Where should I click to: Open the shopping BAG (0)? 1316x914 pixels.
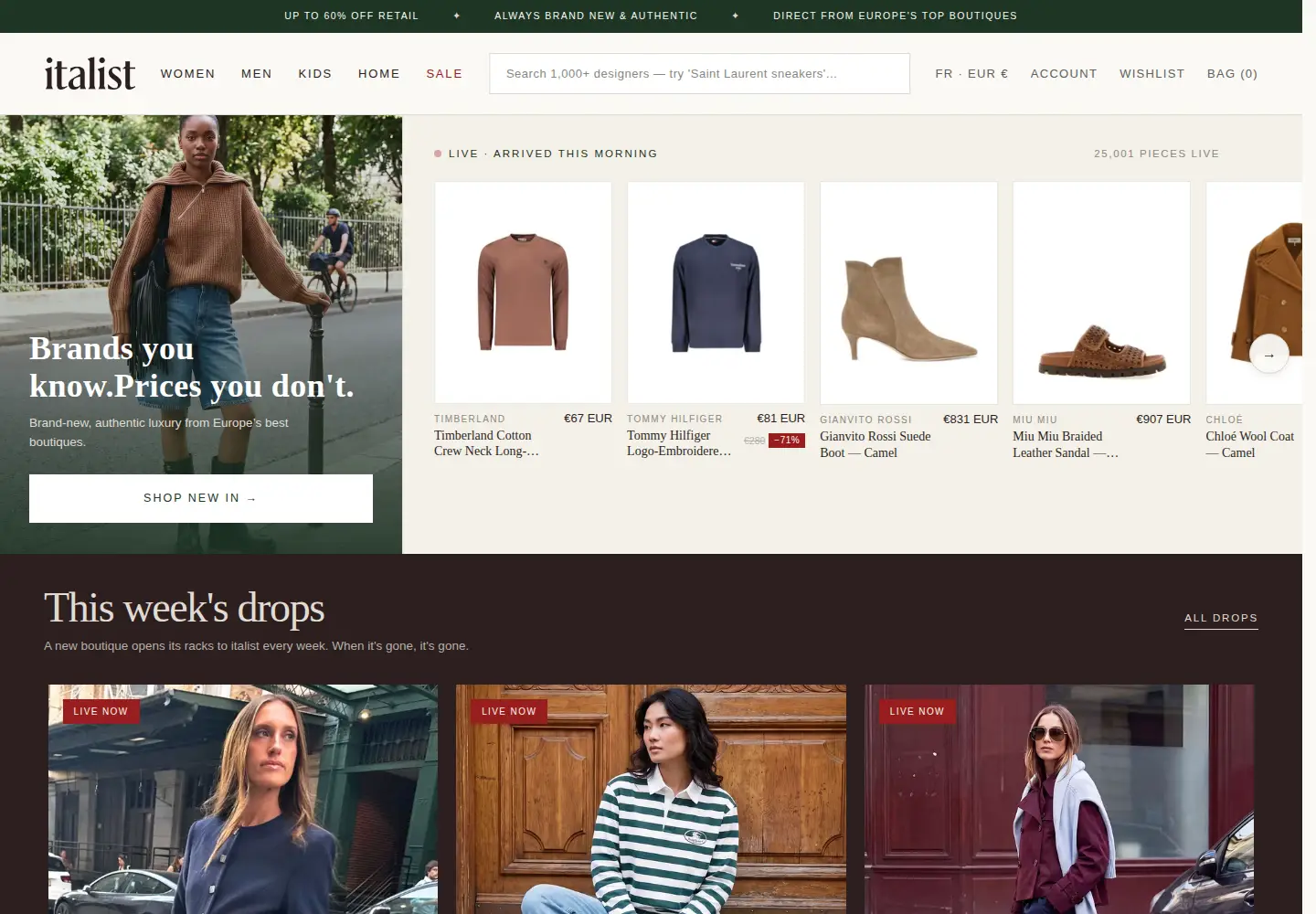point(1232,74)
